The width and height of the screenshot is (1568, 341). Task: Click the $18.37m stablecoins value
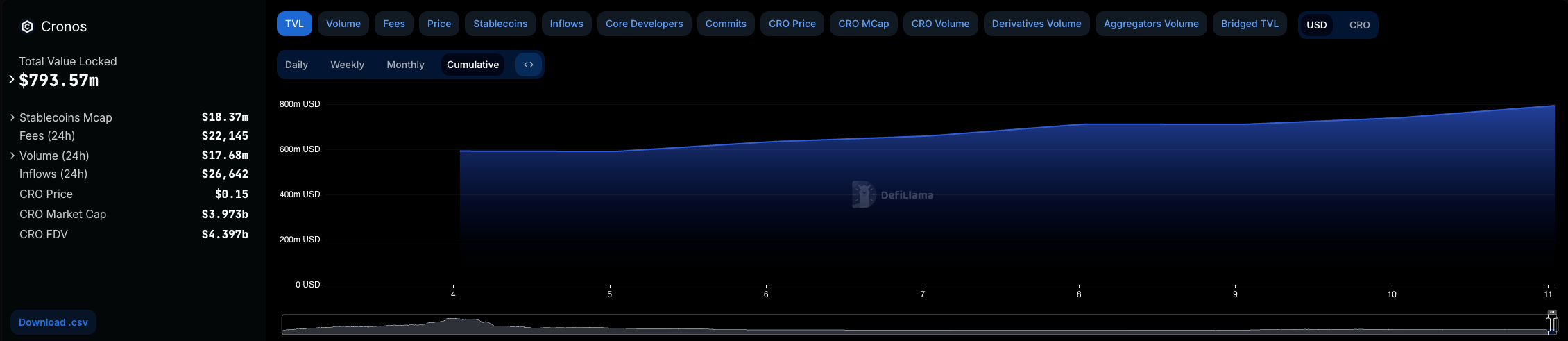(225, 117)
